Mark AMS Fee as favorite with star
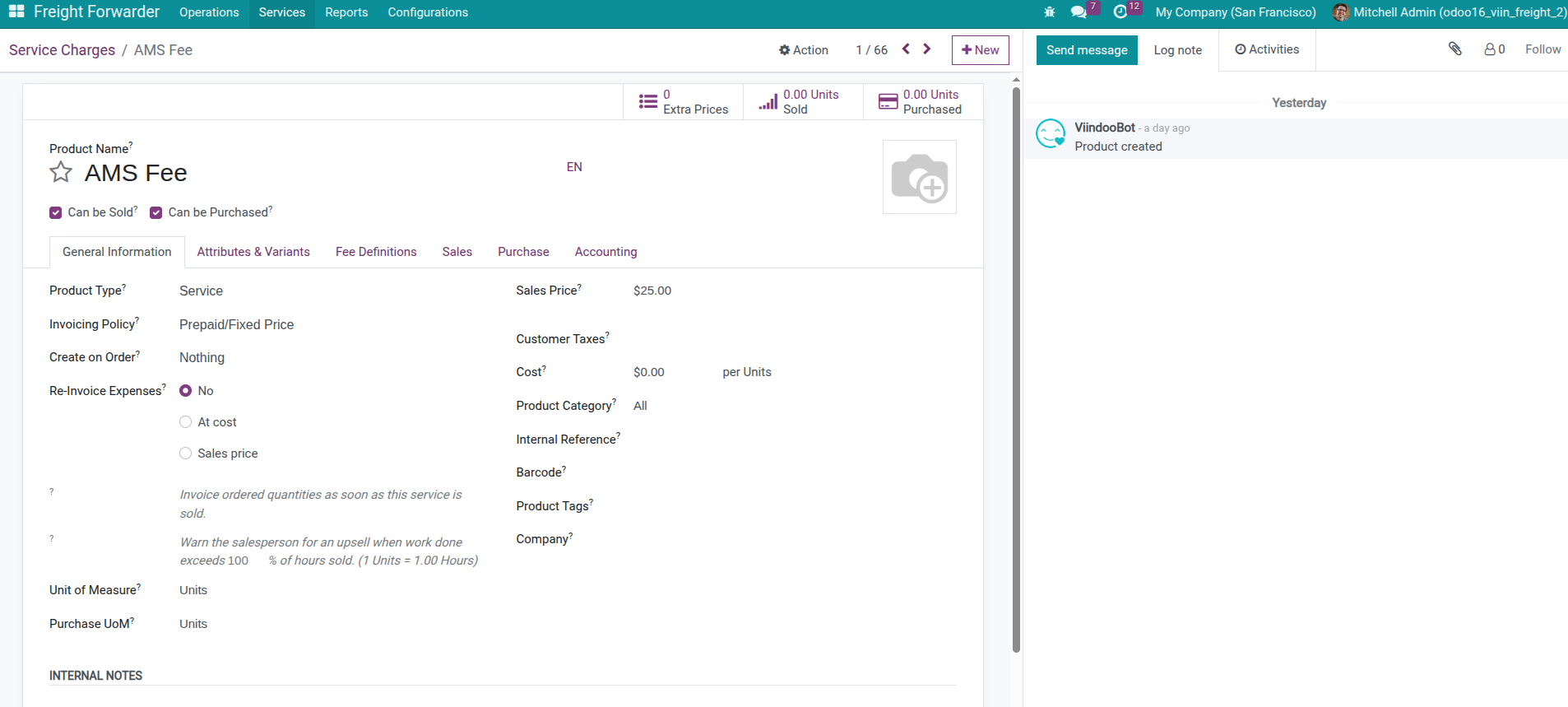 61,172
